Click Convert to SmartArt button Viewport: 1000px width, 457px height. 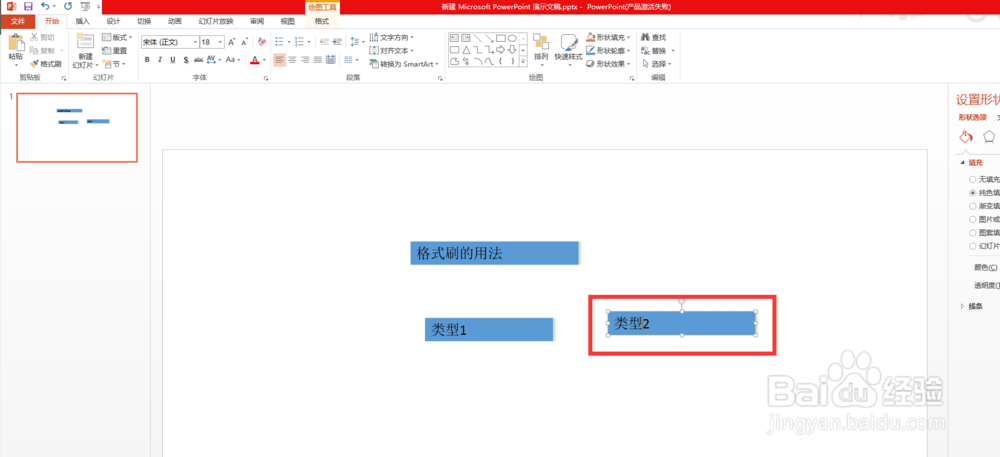coord(404,64)
